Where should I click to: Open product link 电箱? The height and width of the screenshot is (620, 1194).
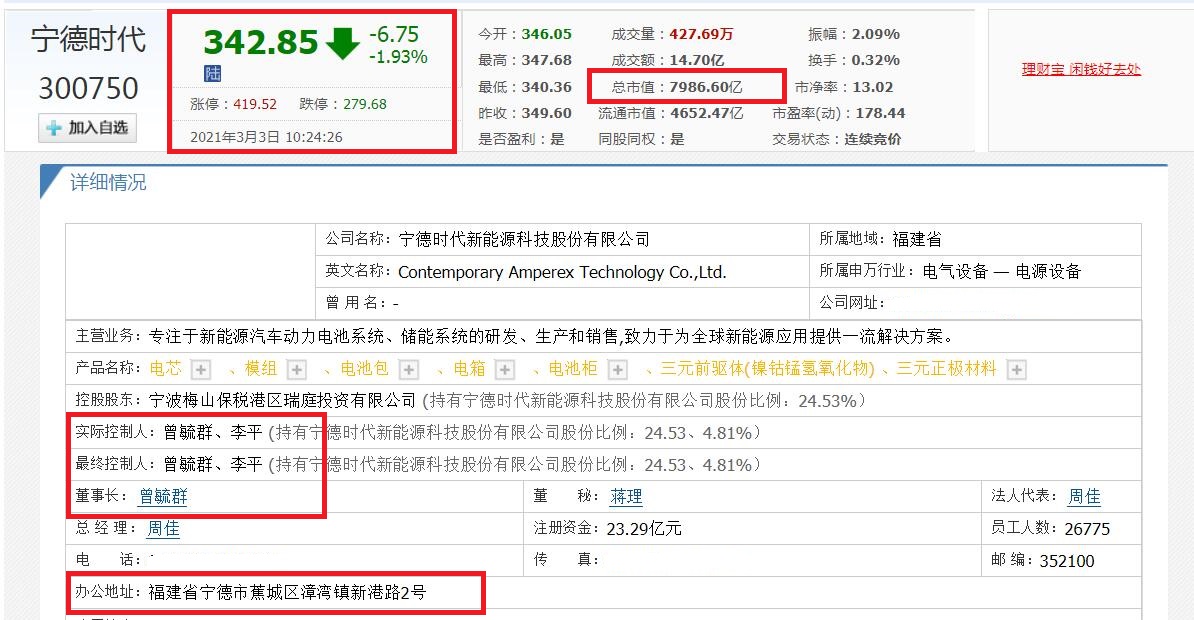point(469,369)
